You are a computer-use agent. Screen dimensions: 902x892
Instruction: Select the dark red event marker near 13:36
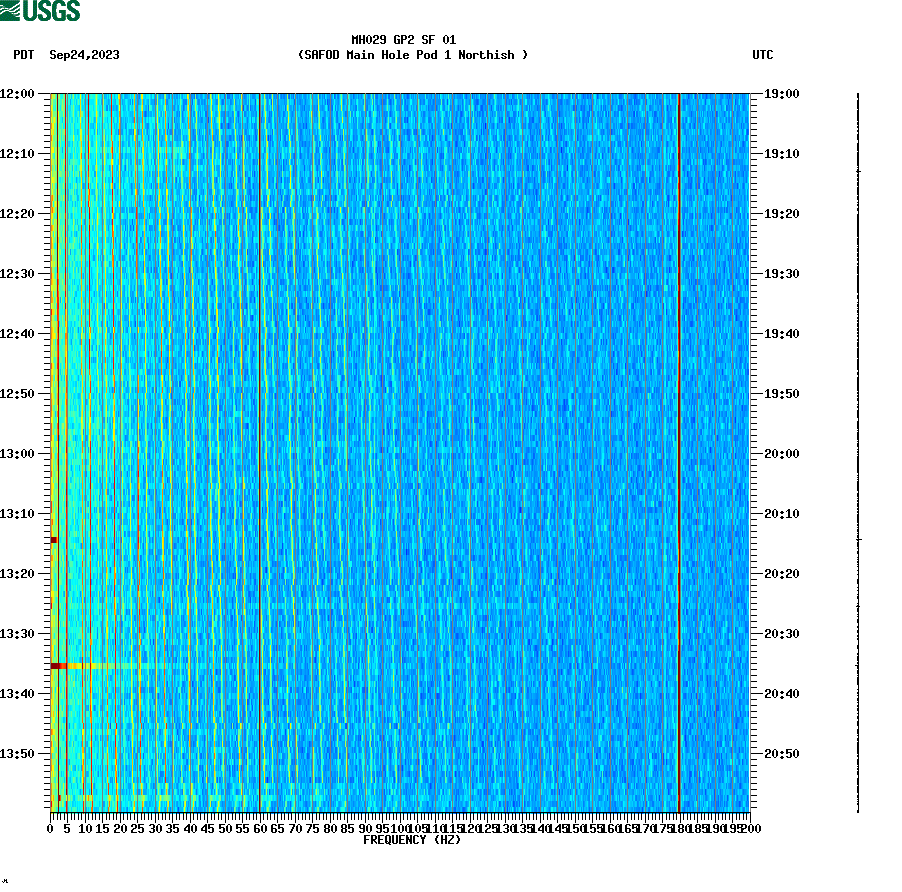pyautogui.click(x=55, y=666)
